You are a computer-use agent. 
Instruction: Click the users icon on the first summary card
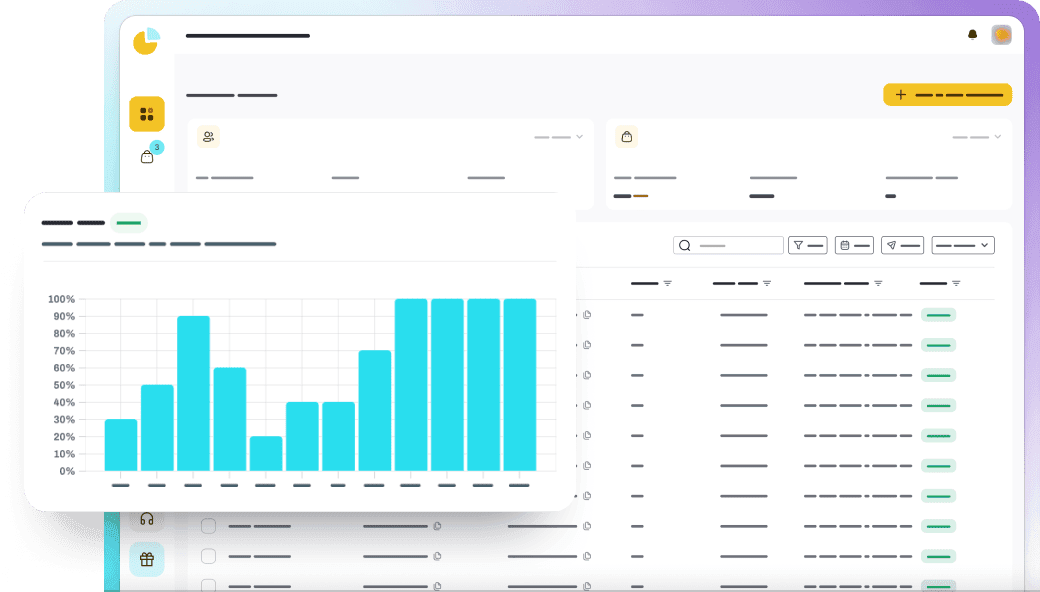point(208,137)
